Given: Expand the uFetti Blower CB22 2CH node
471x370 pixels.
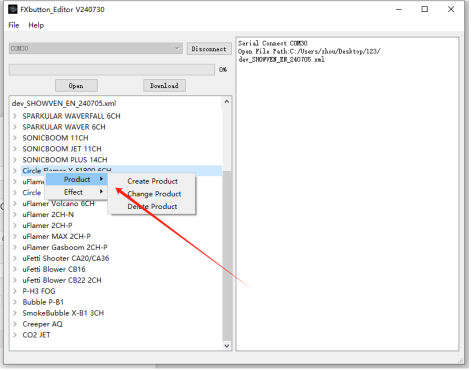Looking at the screenshot, I should tap(15, 280).
